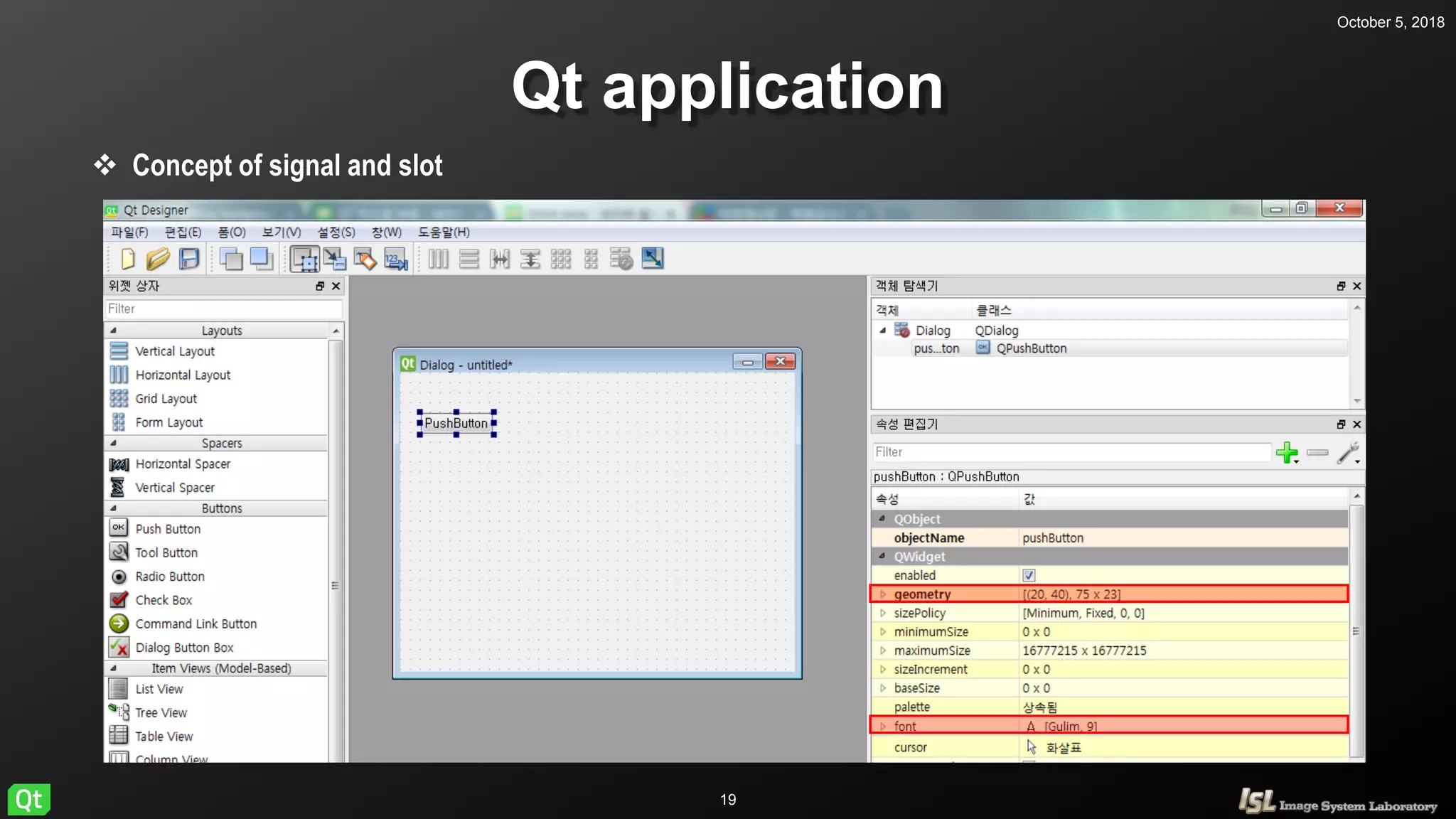Expand the geometry property row
Image resolution: width=1456 pixels, height=819 pixels.
point(883,594)
